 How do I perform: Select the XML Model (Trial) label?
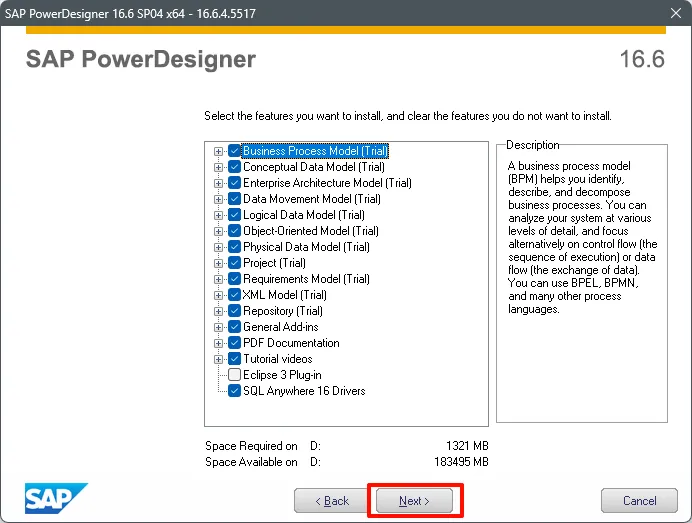[x=285, y=295]
